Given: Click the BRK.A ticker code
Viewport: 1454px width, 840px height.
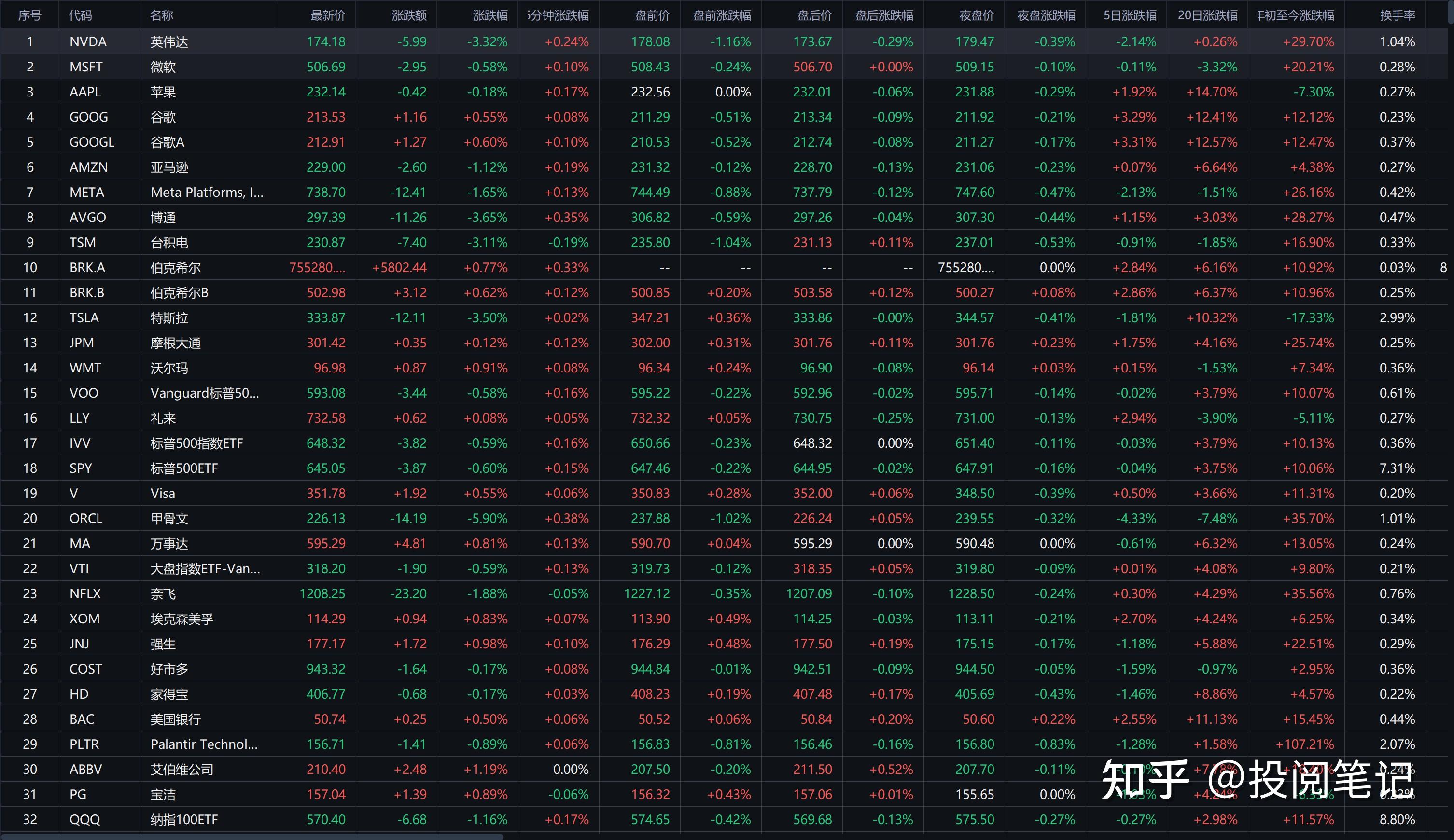Looking at the screenshot, I should click(x=87, y=267).
